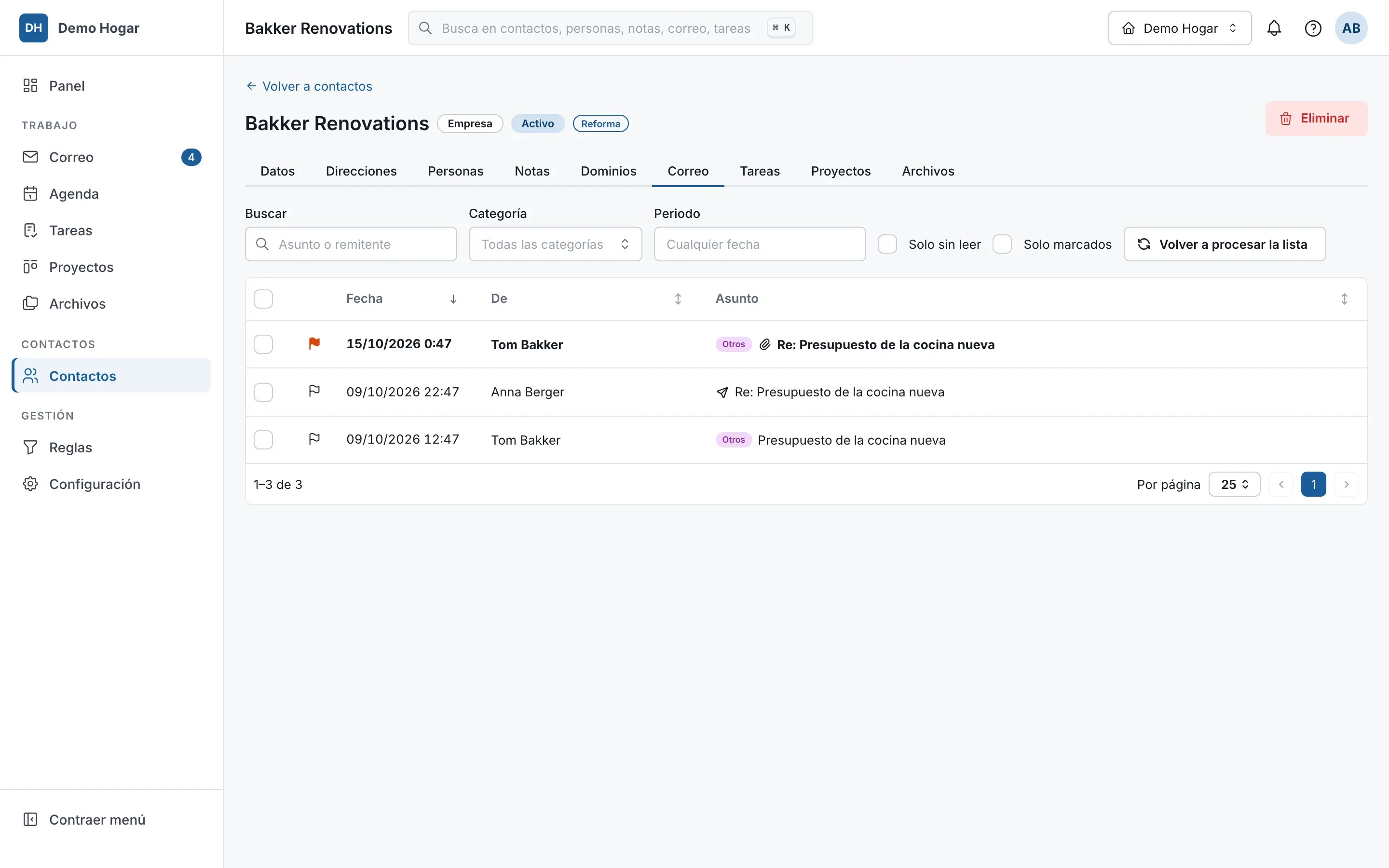This screenshot has width=1389, height=868.
Task: Flag the Anna Berger email
Action: tap(314, 392)
